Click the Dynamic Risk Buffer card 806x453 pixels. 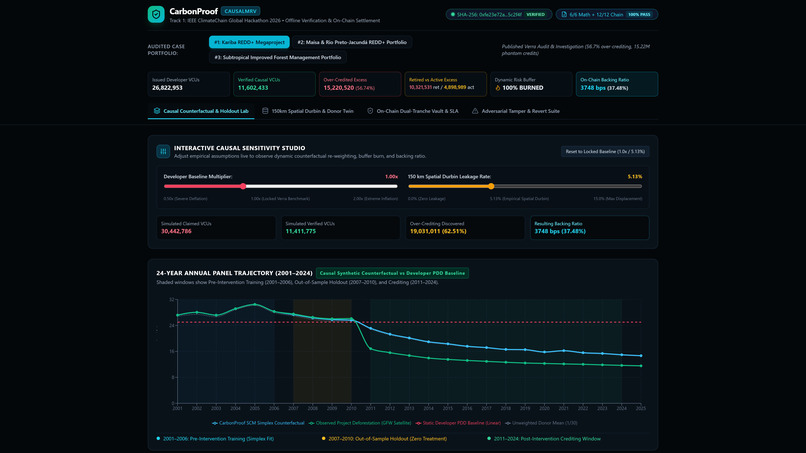[531, 84]
